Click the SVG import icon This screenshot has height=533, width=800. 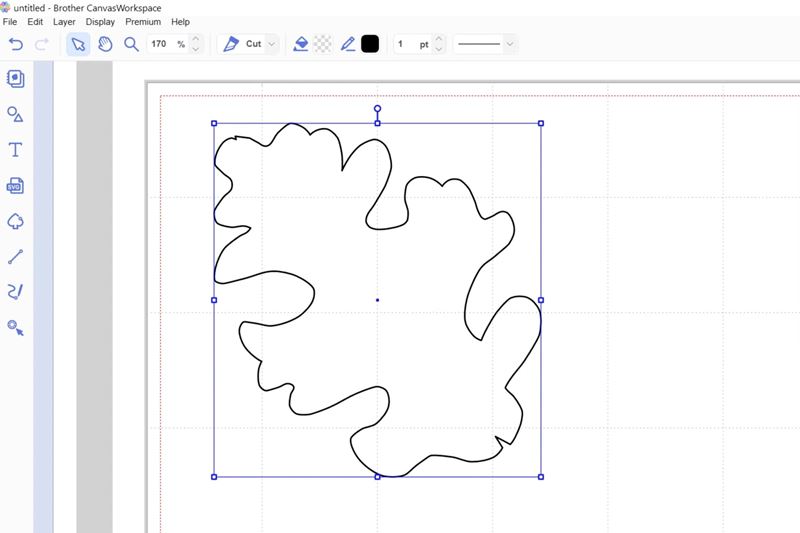point(15,186)
